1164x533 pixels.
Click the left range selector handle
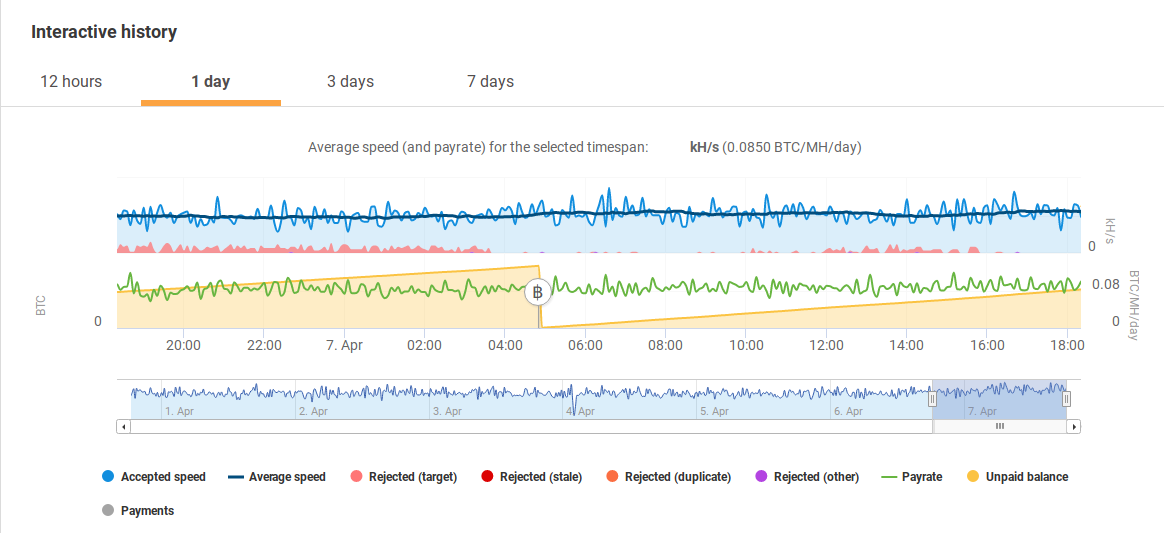pyautogui.click(x=933, y=399)
